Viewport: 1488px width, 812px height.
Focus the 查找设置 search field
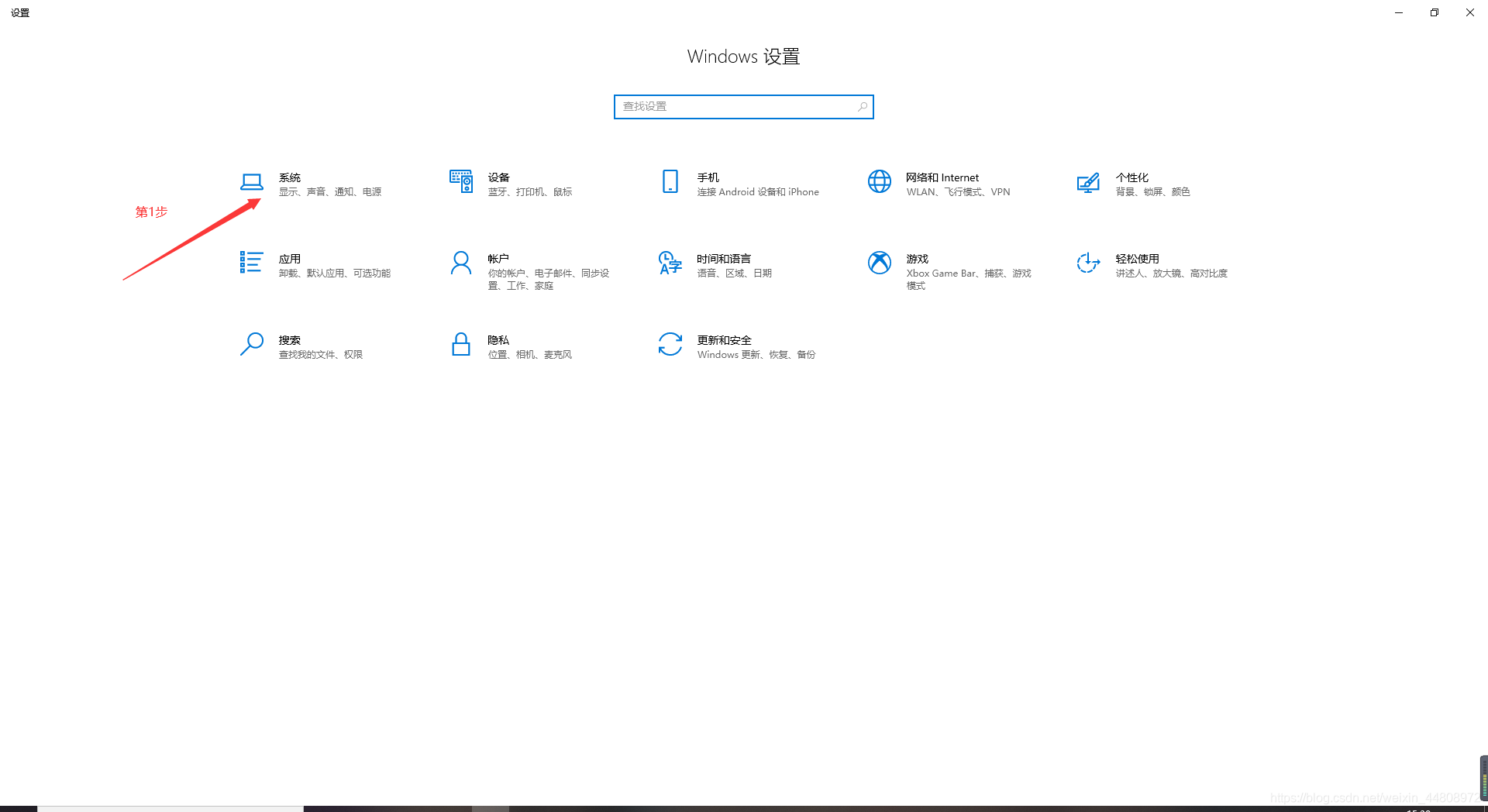coord(744,107)
